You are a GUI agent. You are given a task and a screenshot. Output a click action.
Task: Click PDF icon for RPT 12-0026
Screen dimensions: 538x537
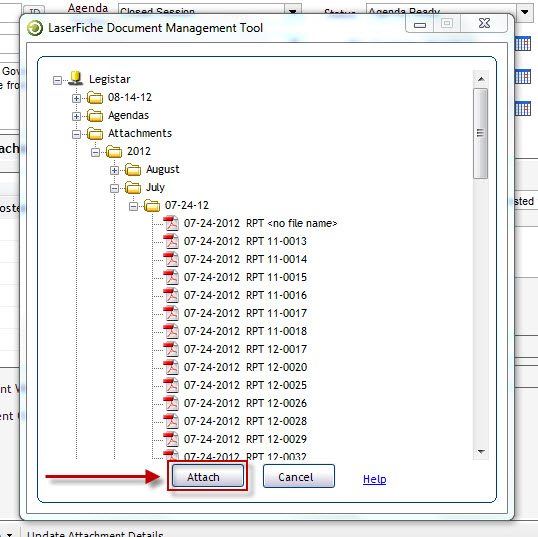pyautogui.click(x=171, y=403)
